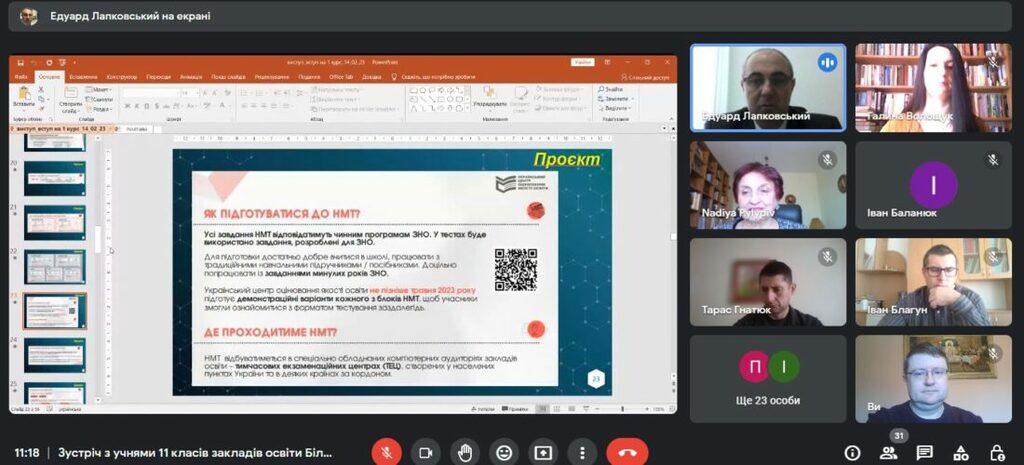This screenshot has height=465, width=1024.
Task: Switch to the Вставлення ribbon tab
Action: (x=84, y=77)
